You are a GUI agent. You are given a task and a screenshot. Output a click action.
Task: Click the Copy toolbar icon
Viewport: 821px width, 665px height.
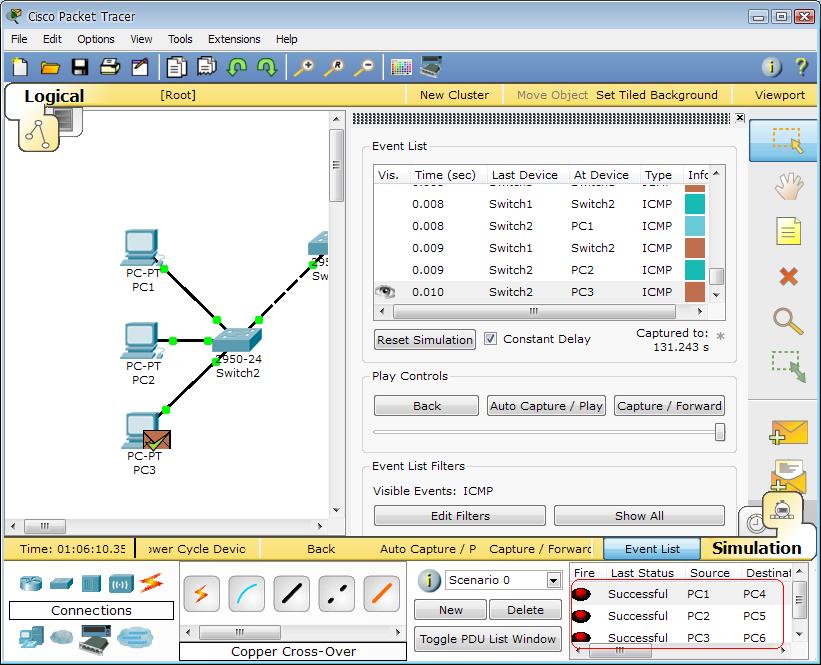click(x=176, y=68)
